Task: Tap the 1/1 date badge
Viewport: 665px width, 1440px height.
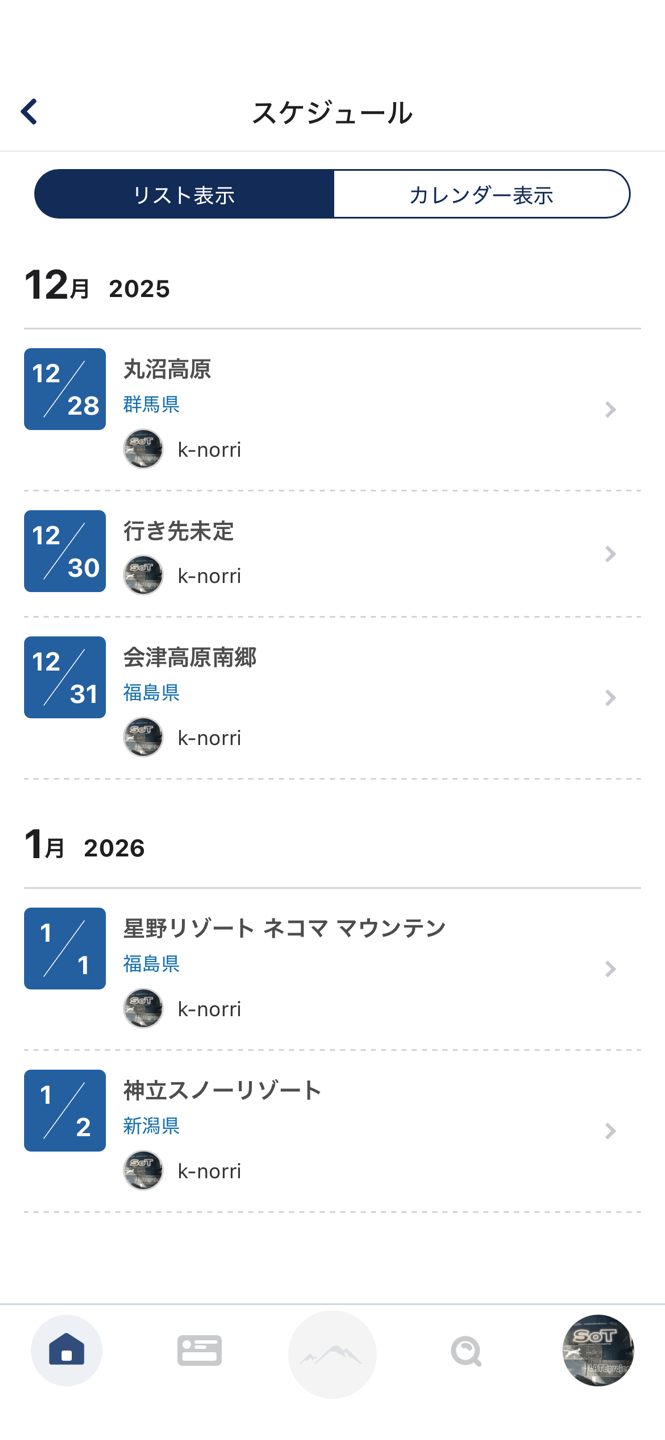Action: [x=65, y=948]
